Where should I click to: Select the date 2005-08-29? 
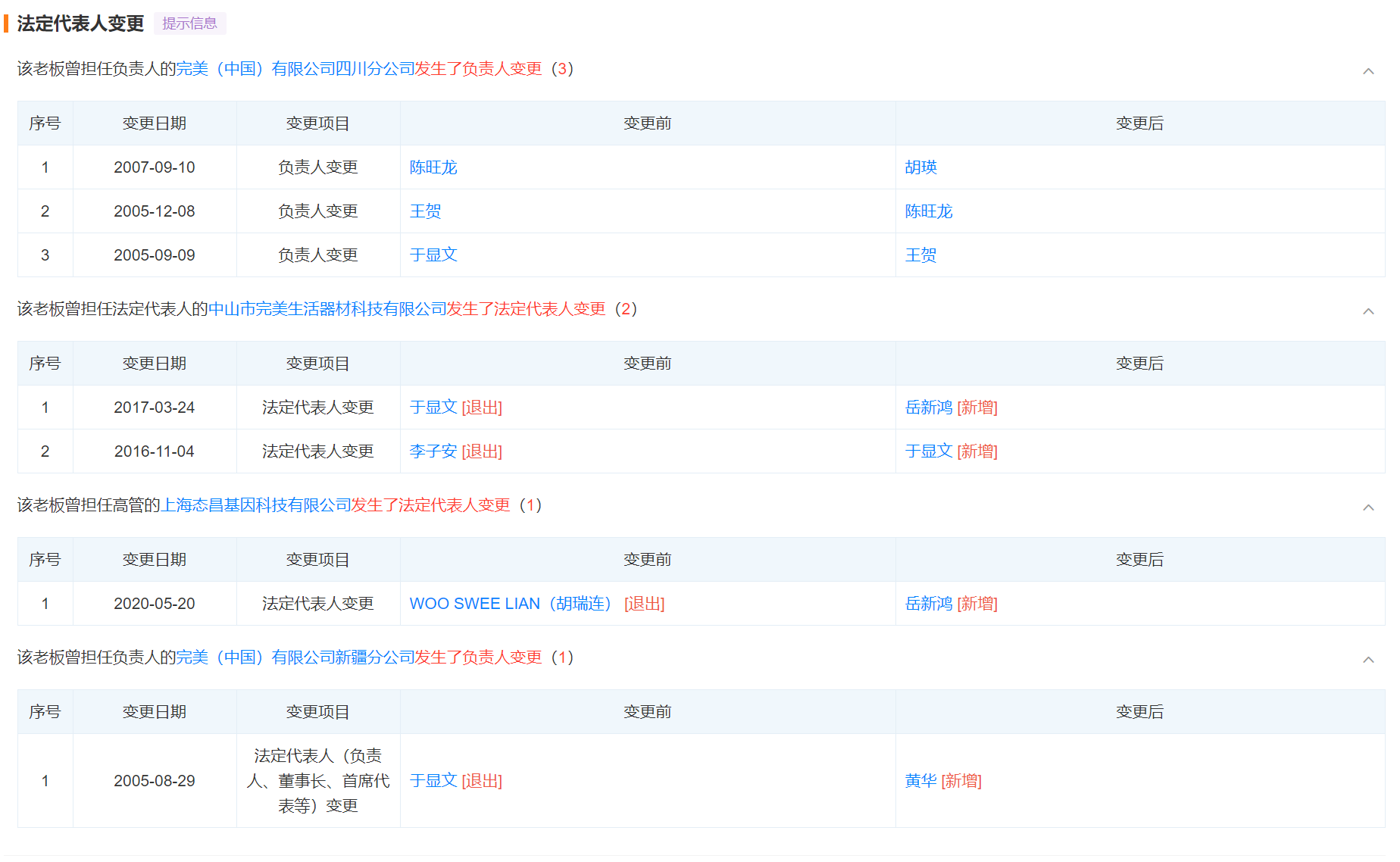(x=155, y=781)
